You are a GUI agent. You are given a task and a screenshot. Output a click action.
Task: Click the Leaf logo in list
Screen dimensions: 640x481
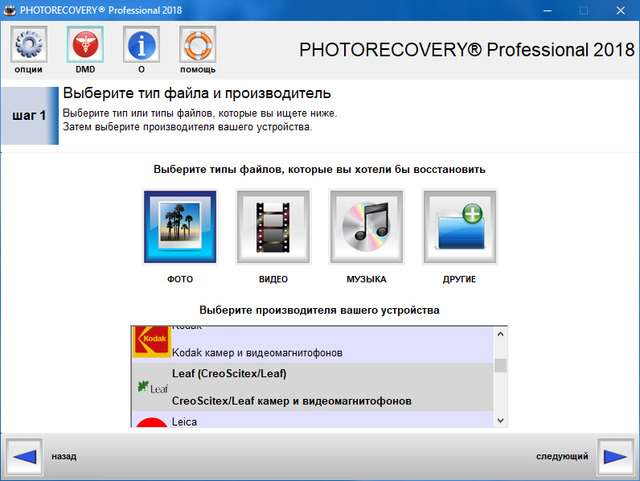[x=152, y=387]
